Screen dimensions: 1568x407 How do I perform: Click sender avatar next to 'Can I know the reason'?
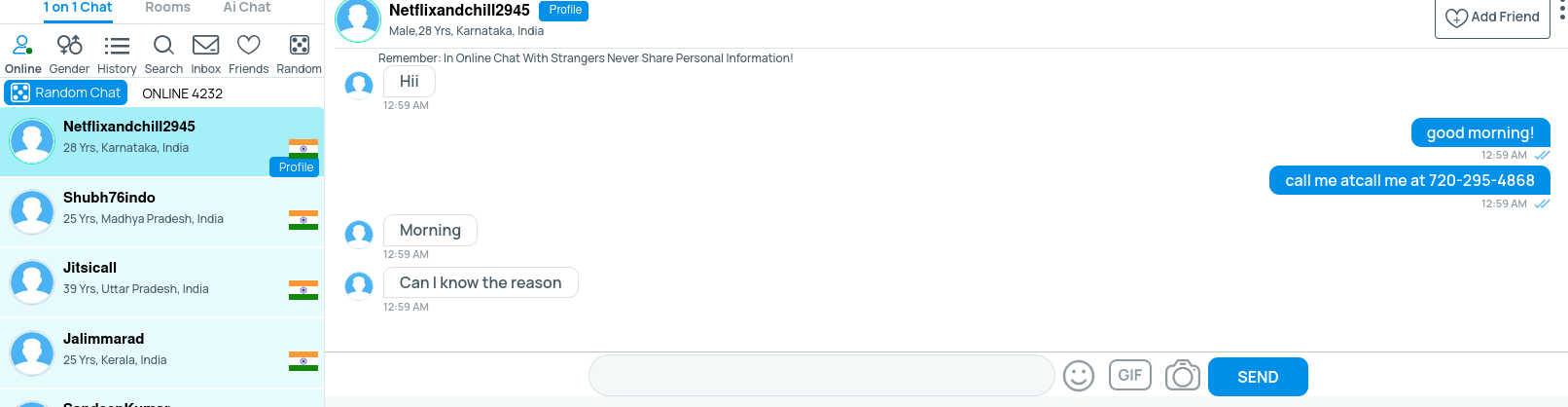(359, 286)
